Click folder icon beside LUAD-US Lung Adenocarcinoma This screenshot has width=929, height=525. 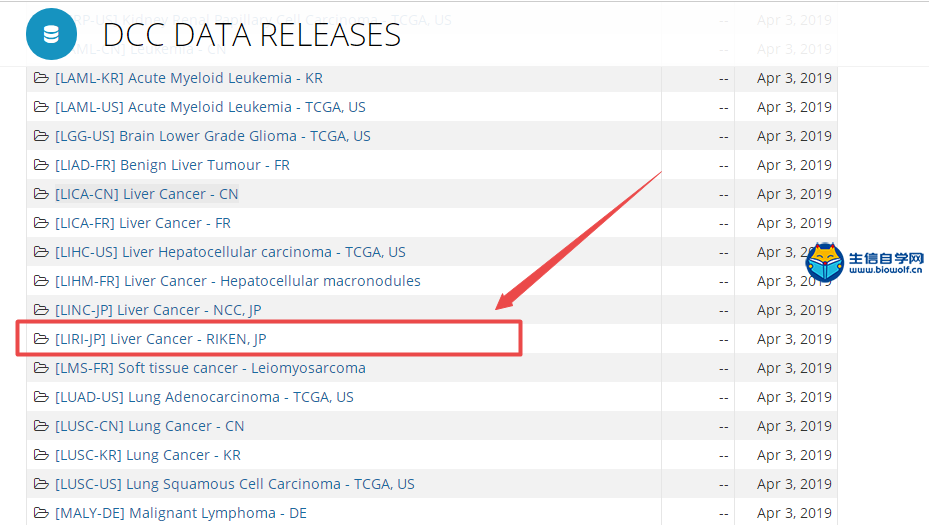[x=41, y=397]
